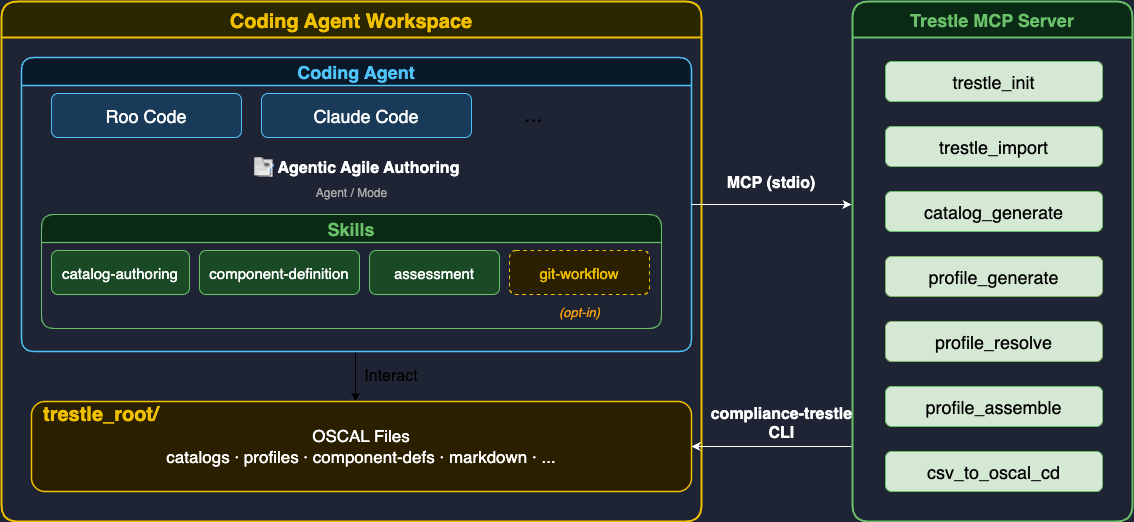
Task: Click the csv_to_oscal_cd tool box
Action: [993, 472]
